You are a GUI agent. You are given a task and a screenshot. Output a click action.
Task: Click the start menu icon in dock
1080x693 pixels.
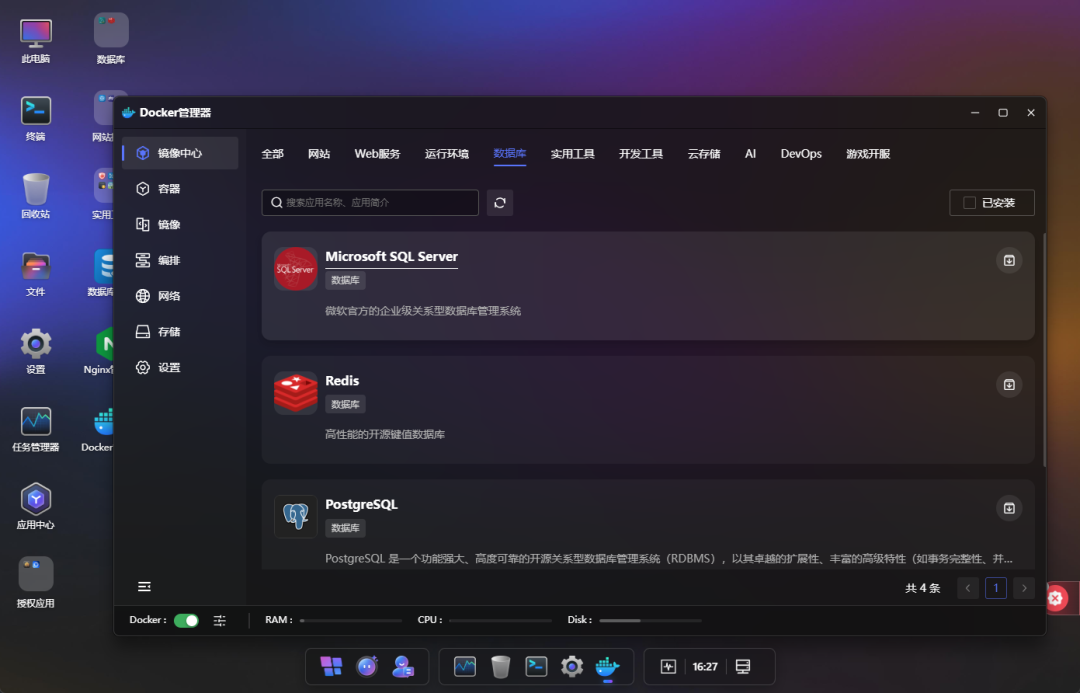331,666
